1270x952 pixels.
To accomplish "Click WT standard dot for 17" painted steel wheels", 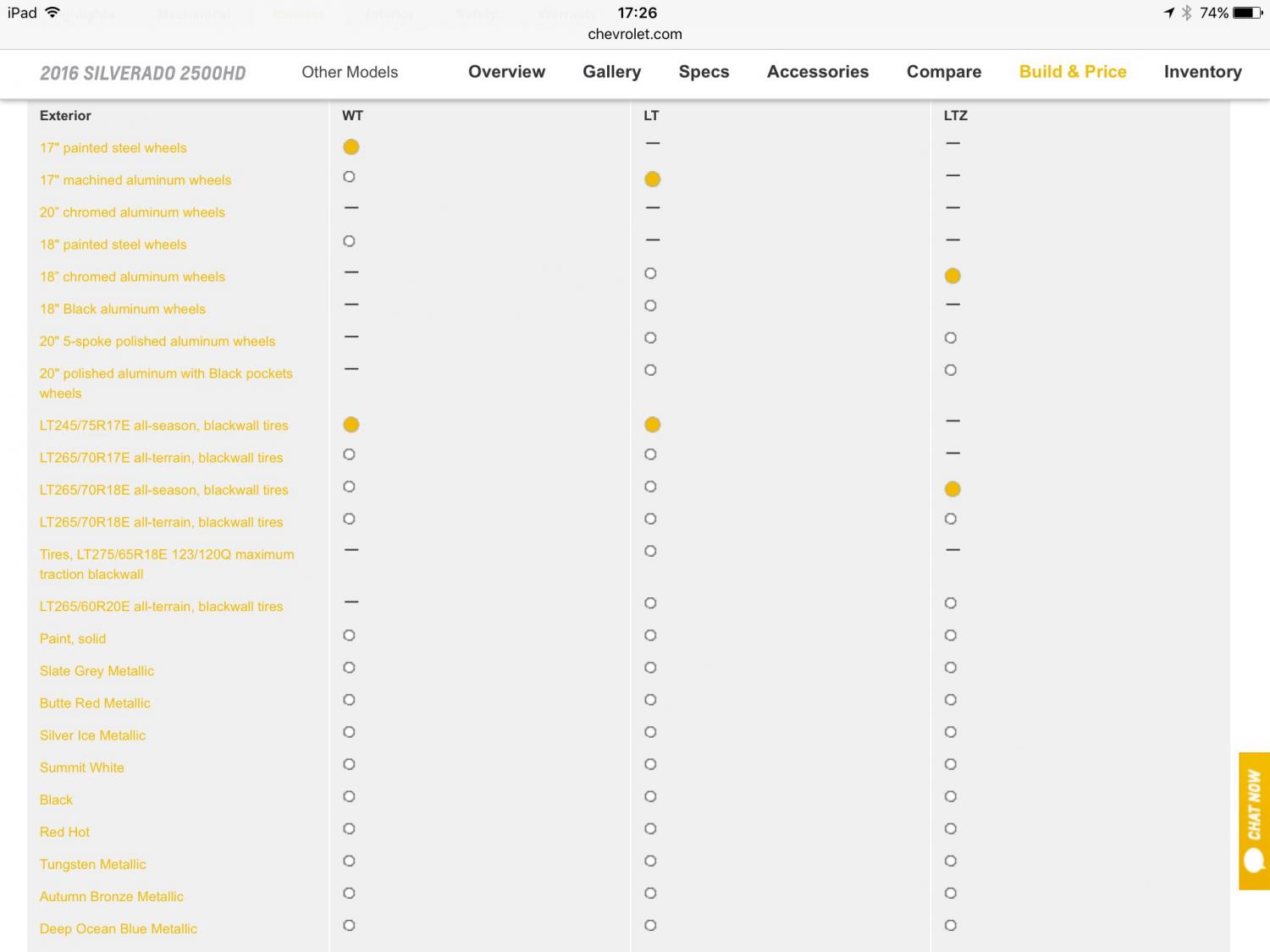I will (351, 147).
